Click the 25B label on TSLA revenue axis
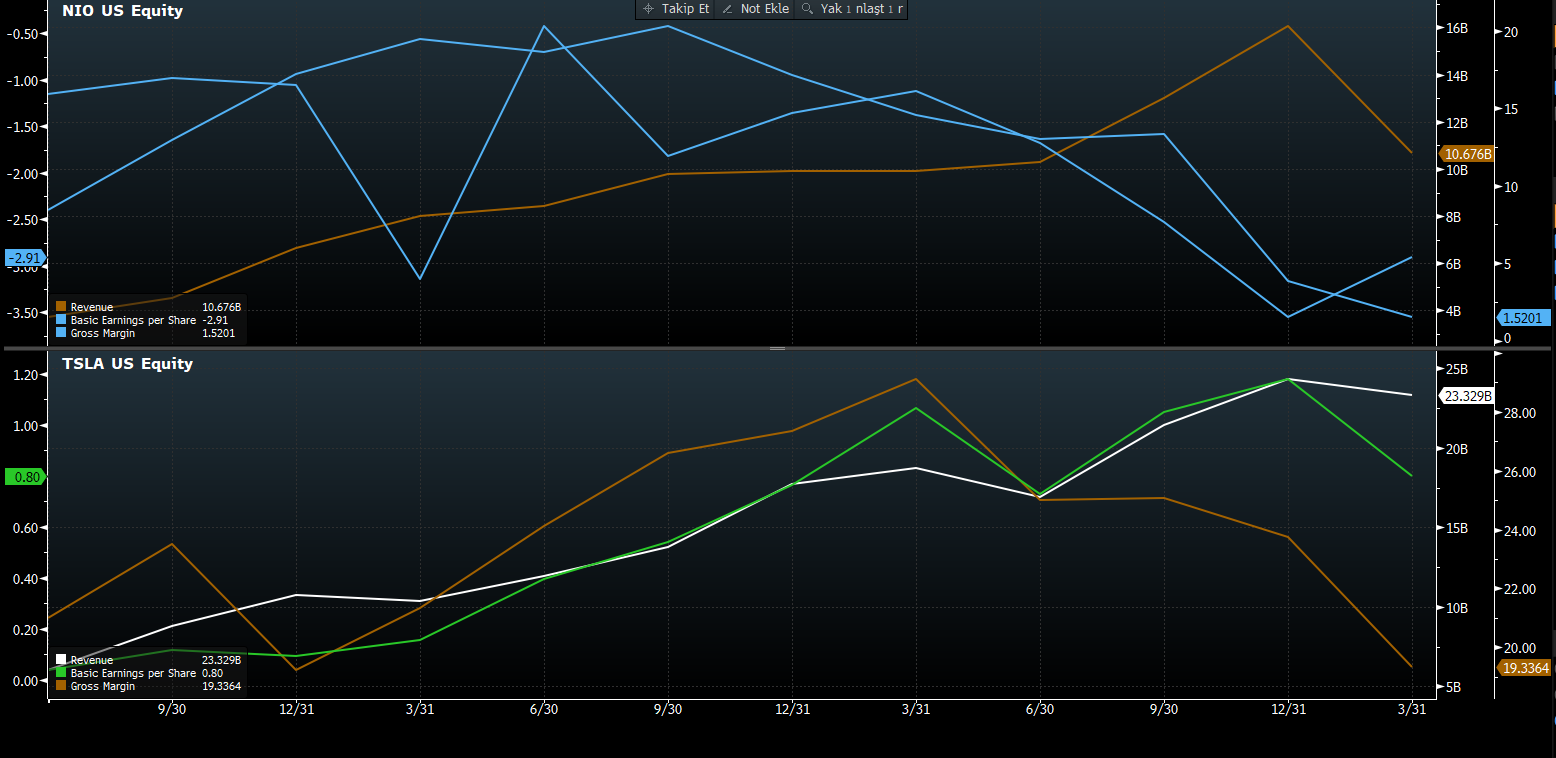The height and width of the screenshot is (758, 1556). tap(1457, 370)
